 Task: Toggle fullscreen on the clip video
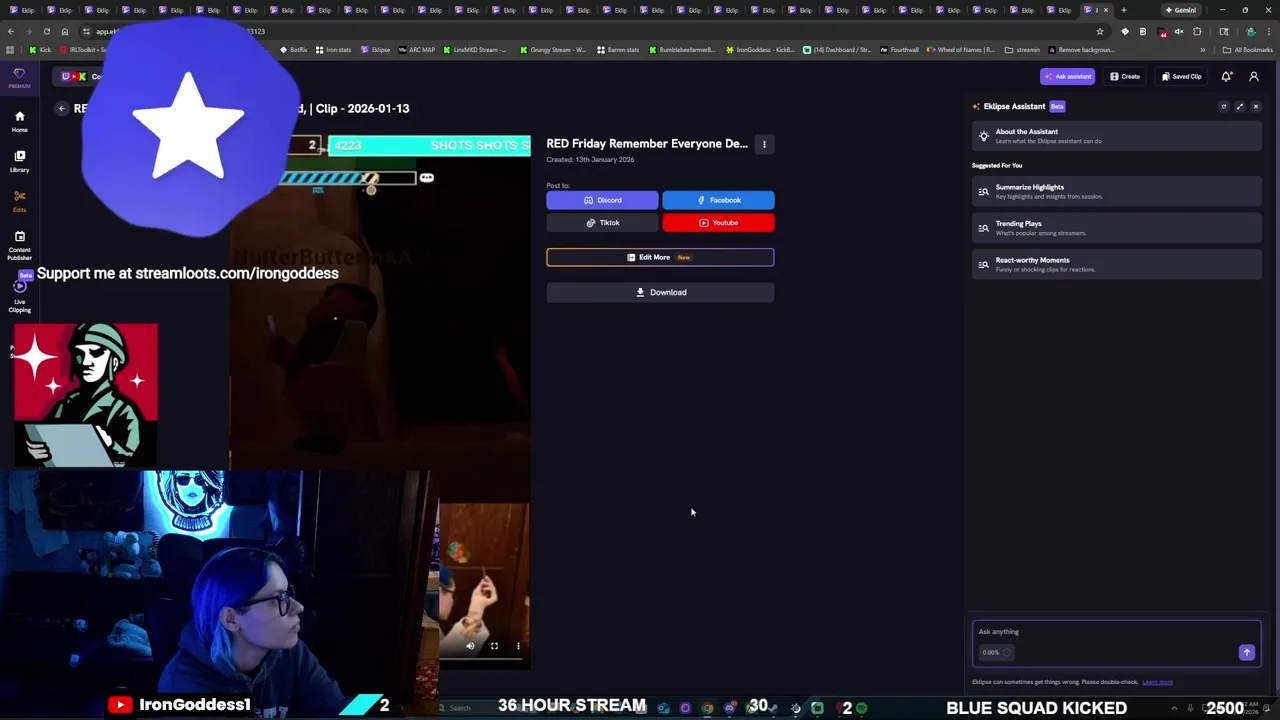[x=494, y=646]
